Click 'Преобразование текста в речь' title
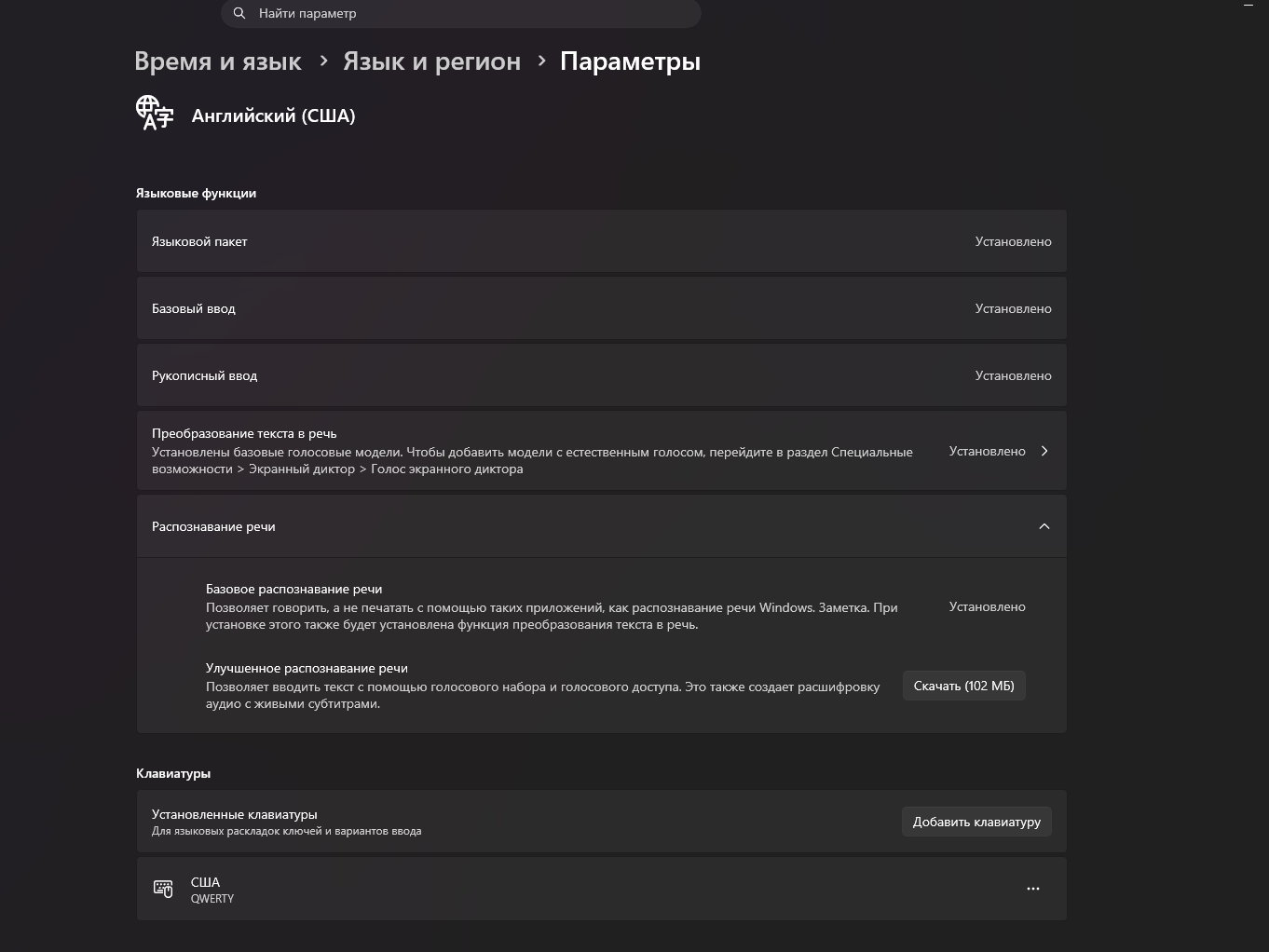The height and width of the screenshot is (952, 1269). (244, 433)
